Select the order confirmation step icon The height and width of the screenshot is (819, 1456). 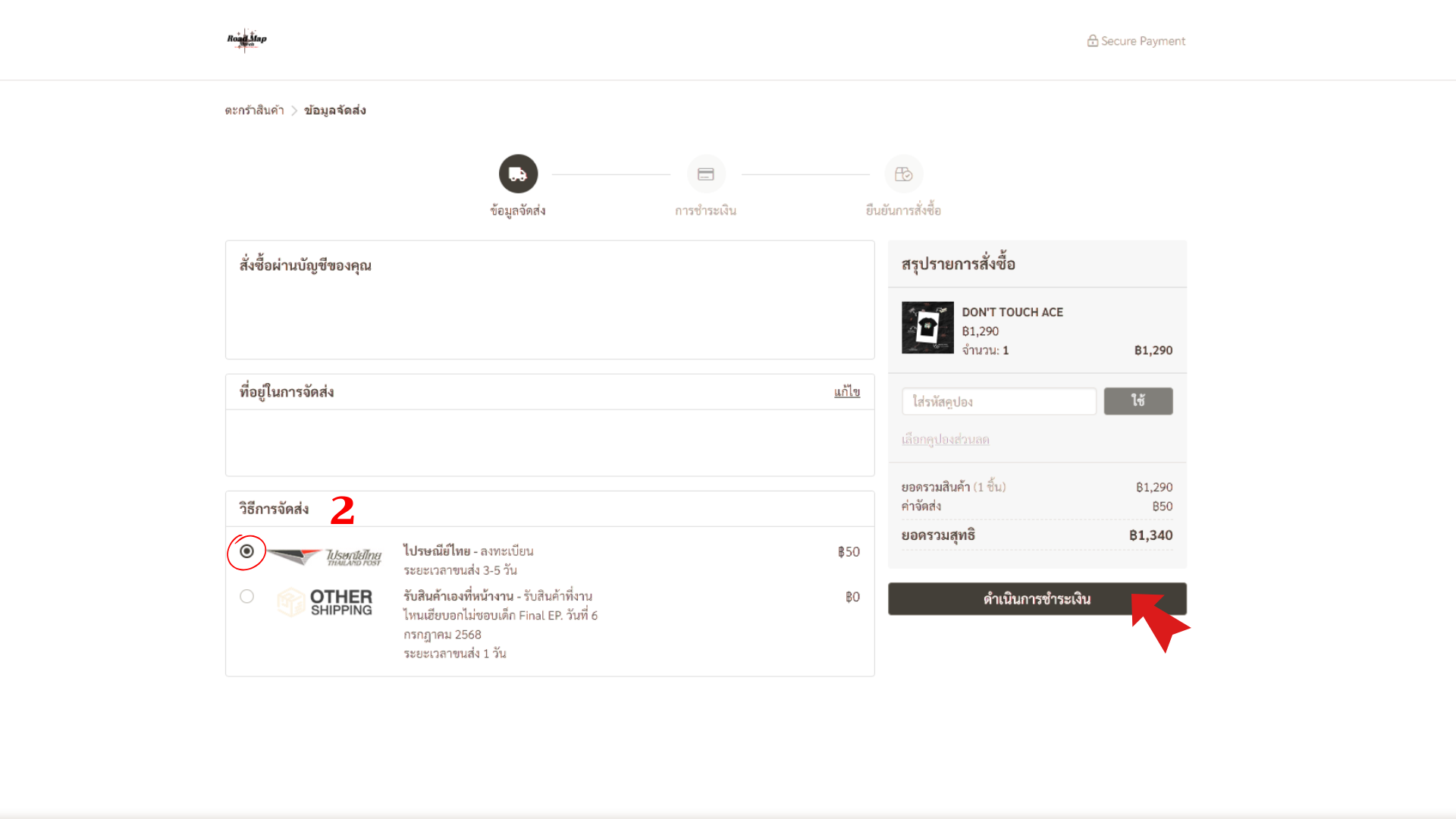point(903,174)
